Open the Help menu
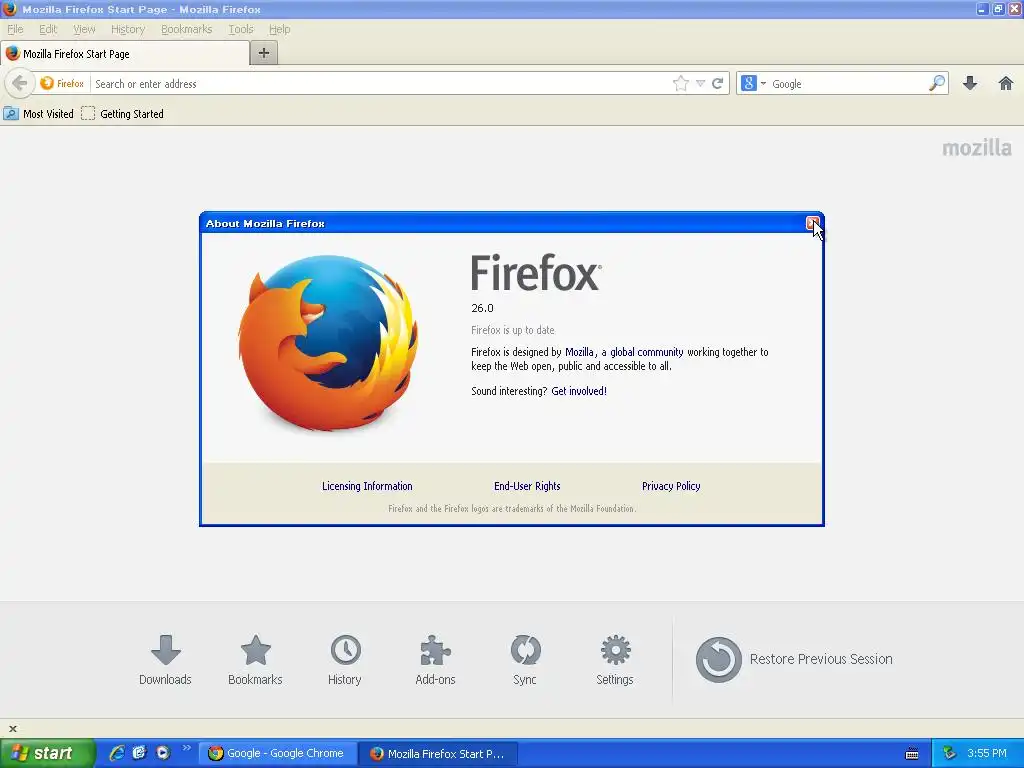The width and height of the screenshot is (1024, 768). [280, 29]
